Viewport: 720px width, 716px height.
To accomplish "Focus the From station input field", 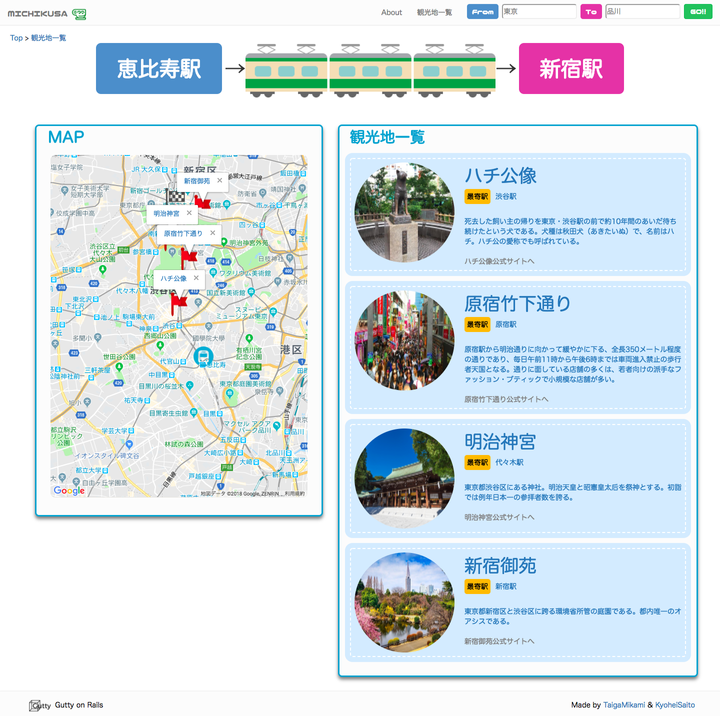I will tap(539, 11).
